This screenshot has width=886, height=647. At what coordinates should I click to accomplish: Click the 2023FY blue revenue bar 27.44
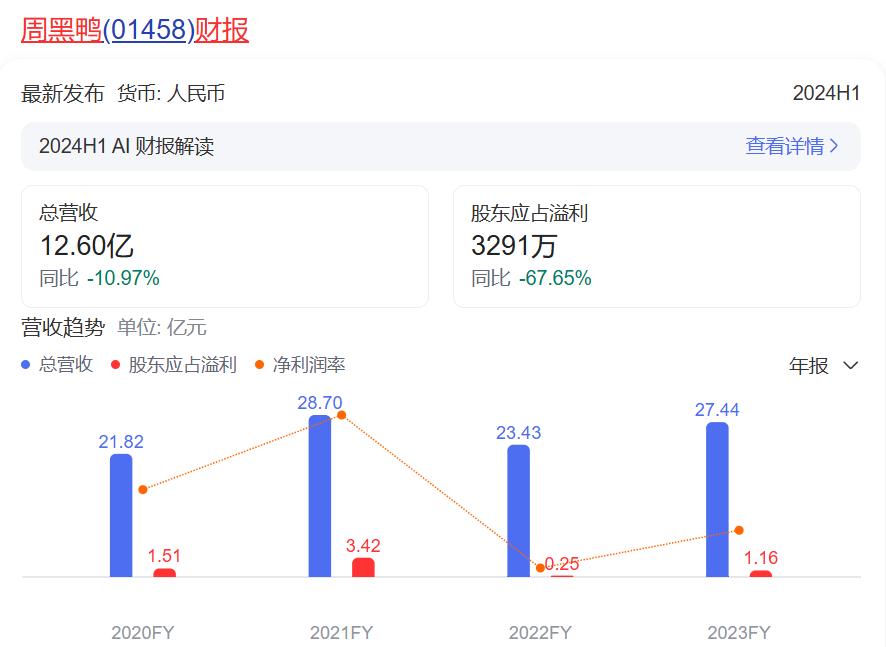(x=717, y=500)
